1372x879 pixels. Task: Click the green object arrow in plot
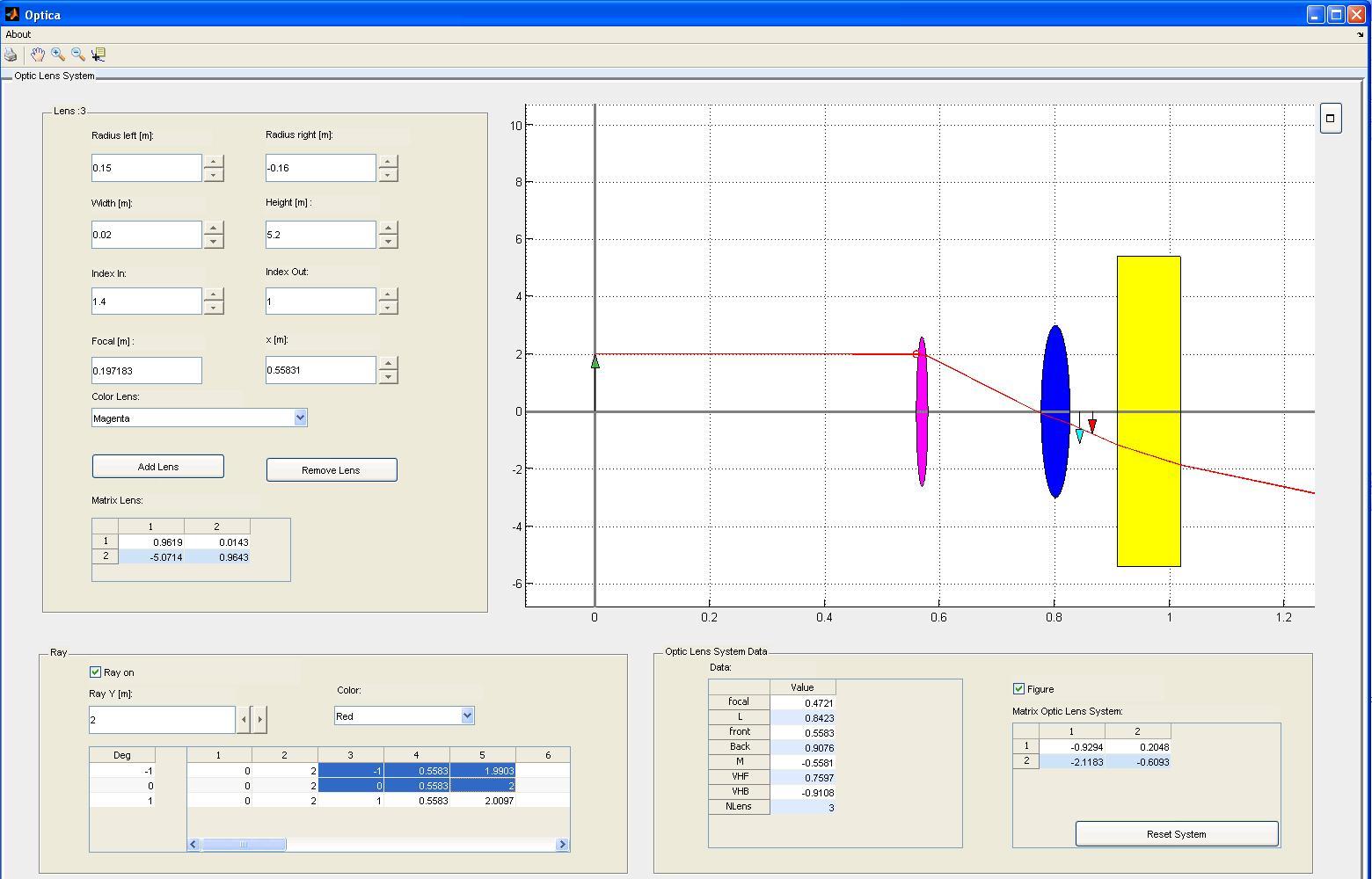coord(595,361)
